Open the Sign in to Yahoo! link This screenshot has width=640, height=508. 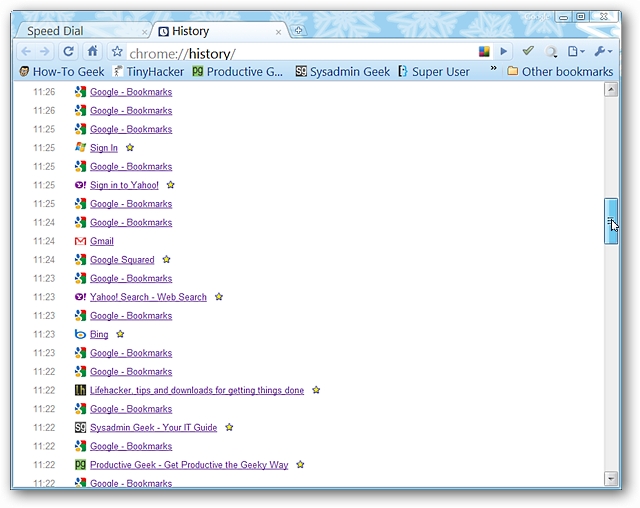coord(124,185)
